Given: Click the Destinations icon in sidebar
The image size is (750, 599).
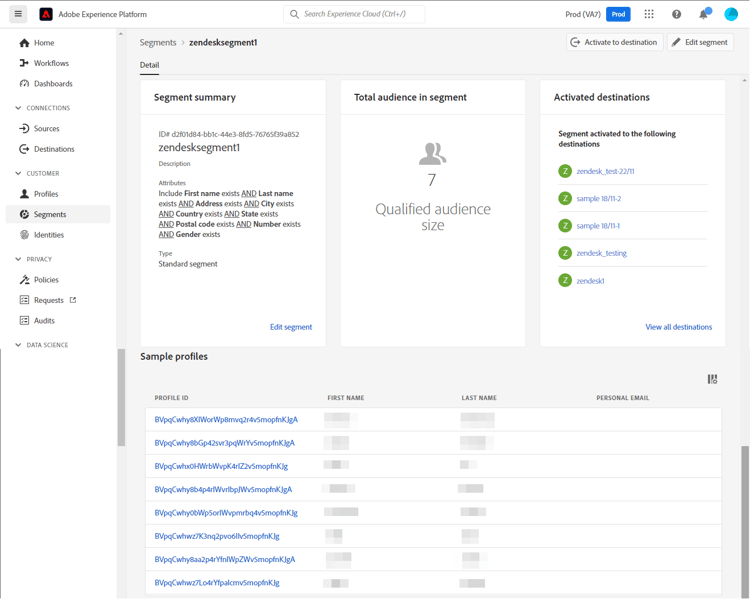Looking at the screenshot, I should [x=24, y=149].
